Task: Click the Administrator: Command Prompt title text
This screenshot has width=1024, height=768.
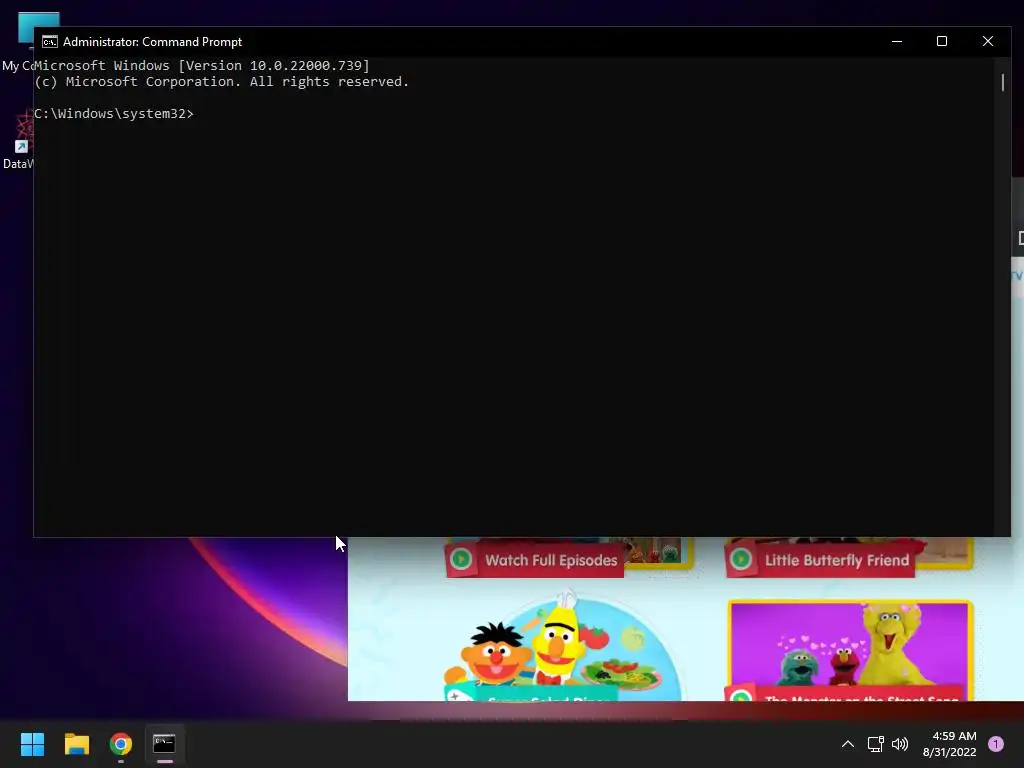Action: tap(152, 42)
